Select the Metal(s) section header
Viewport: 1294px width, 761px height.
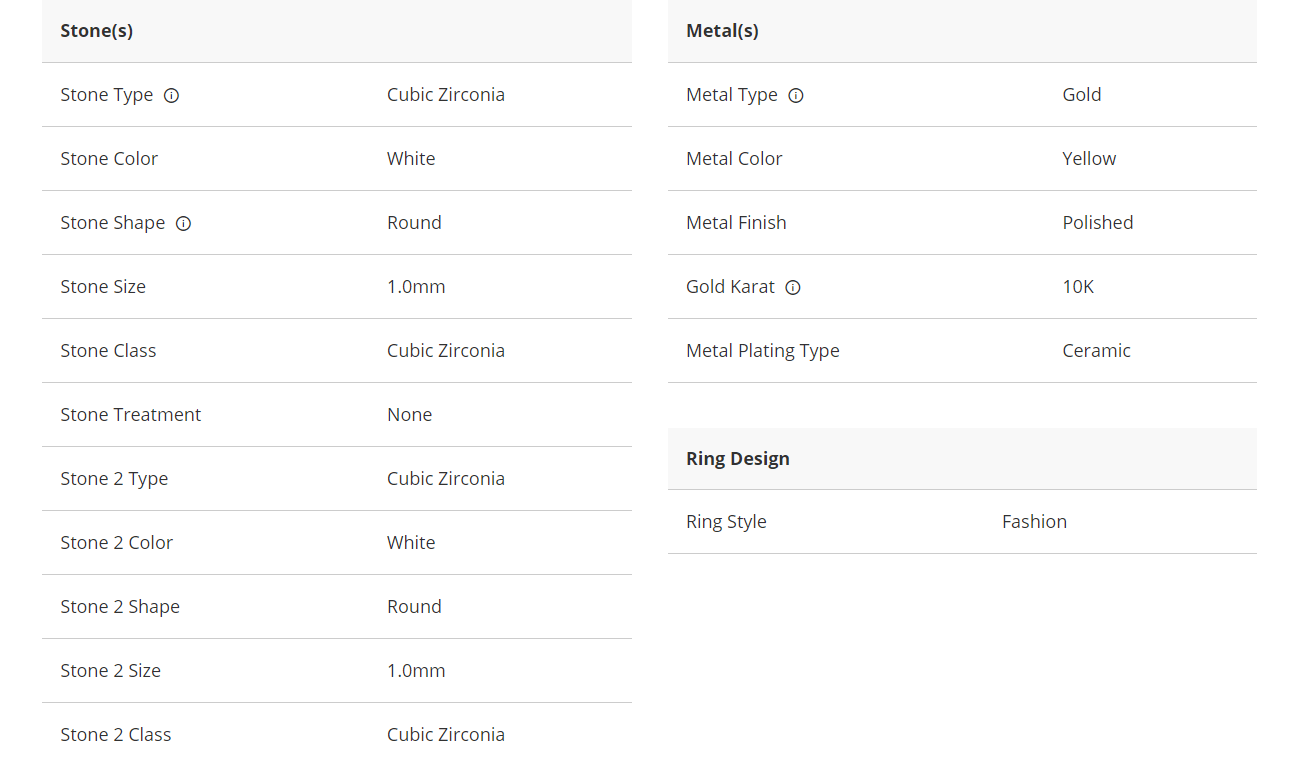722,31
